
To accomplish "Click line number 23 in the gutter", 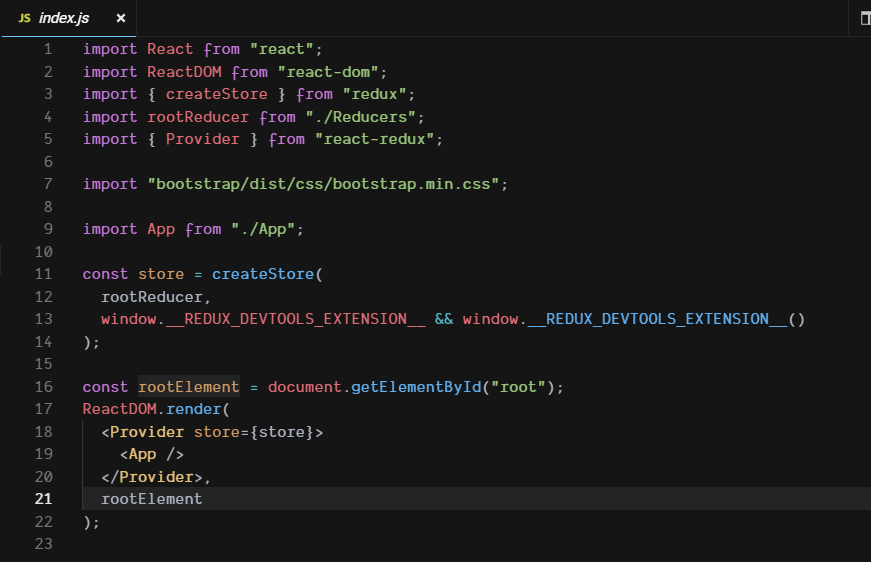I will click(x=44, y=544).
